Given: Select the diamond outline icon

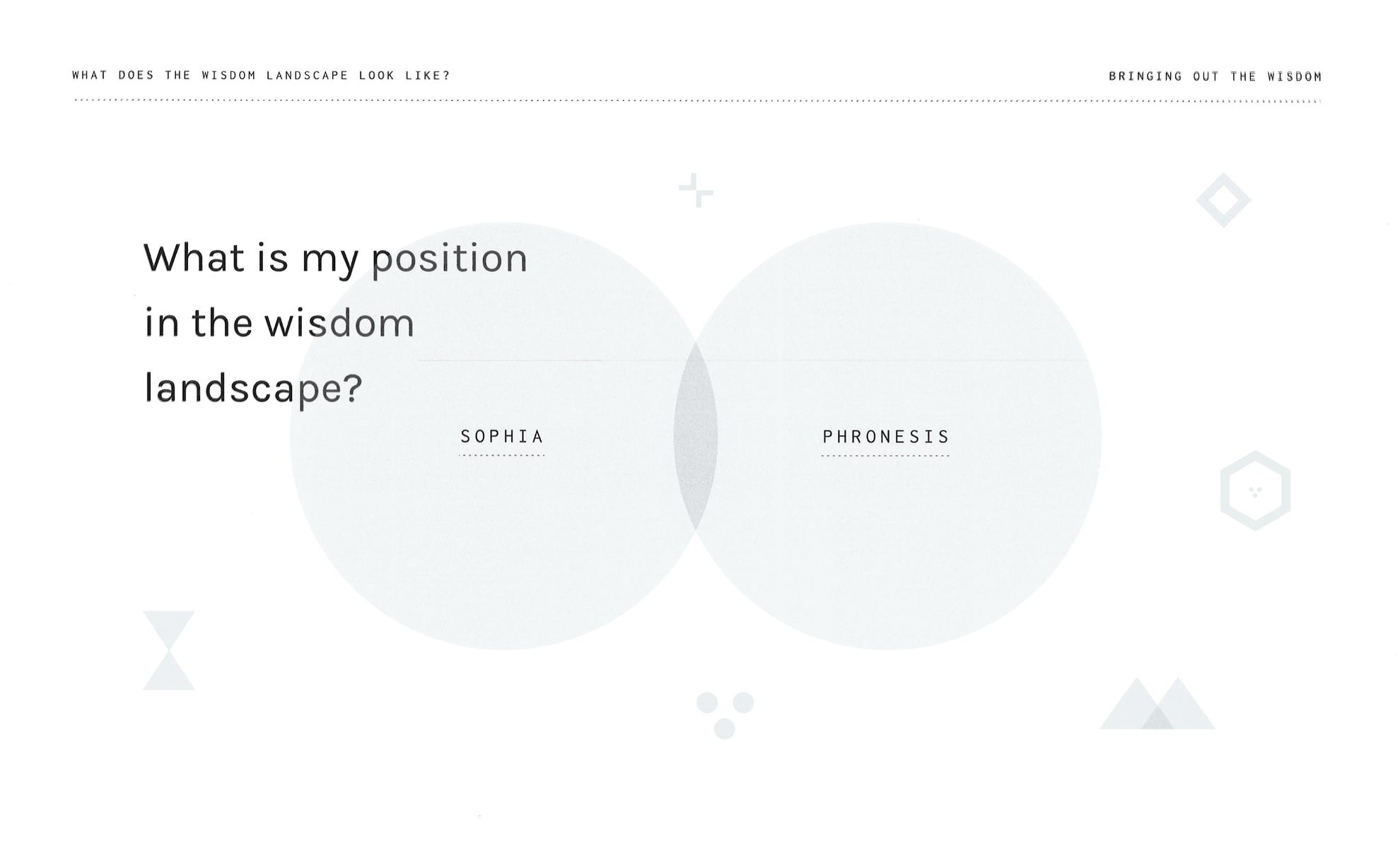Looking at the screenshot, I should 1224,200.
